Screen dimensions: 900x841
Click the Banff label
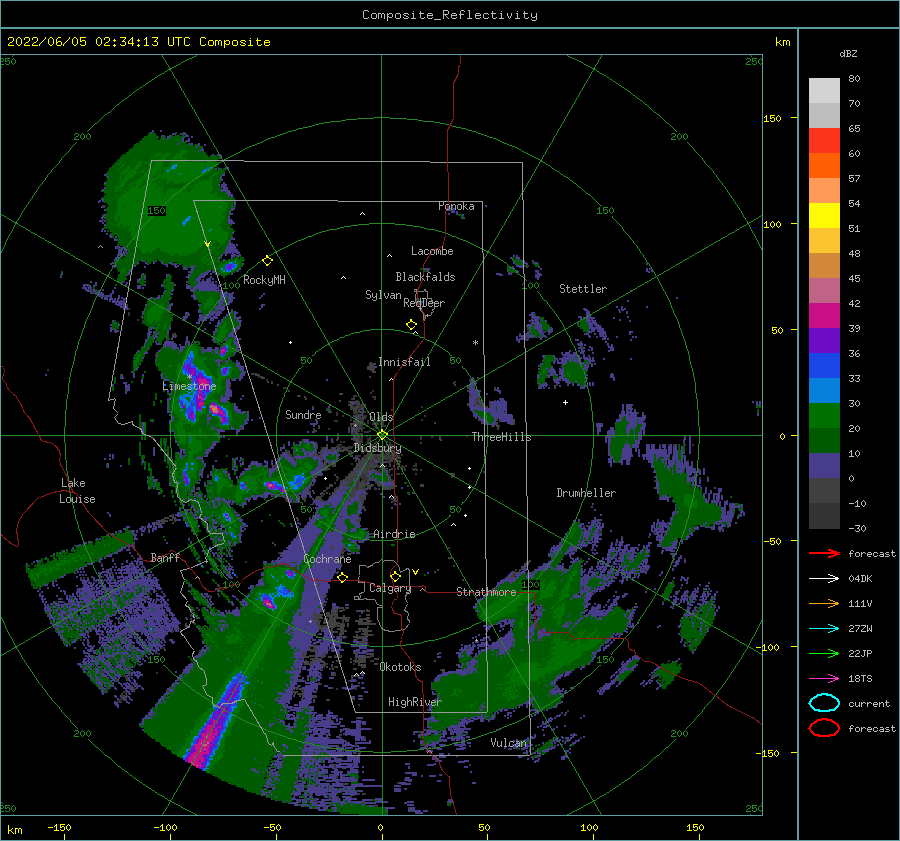[x=165, y=557]
